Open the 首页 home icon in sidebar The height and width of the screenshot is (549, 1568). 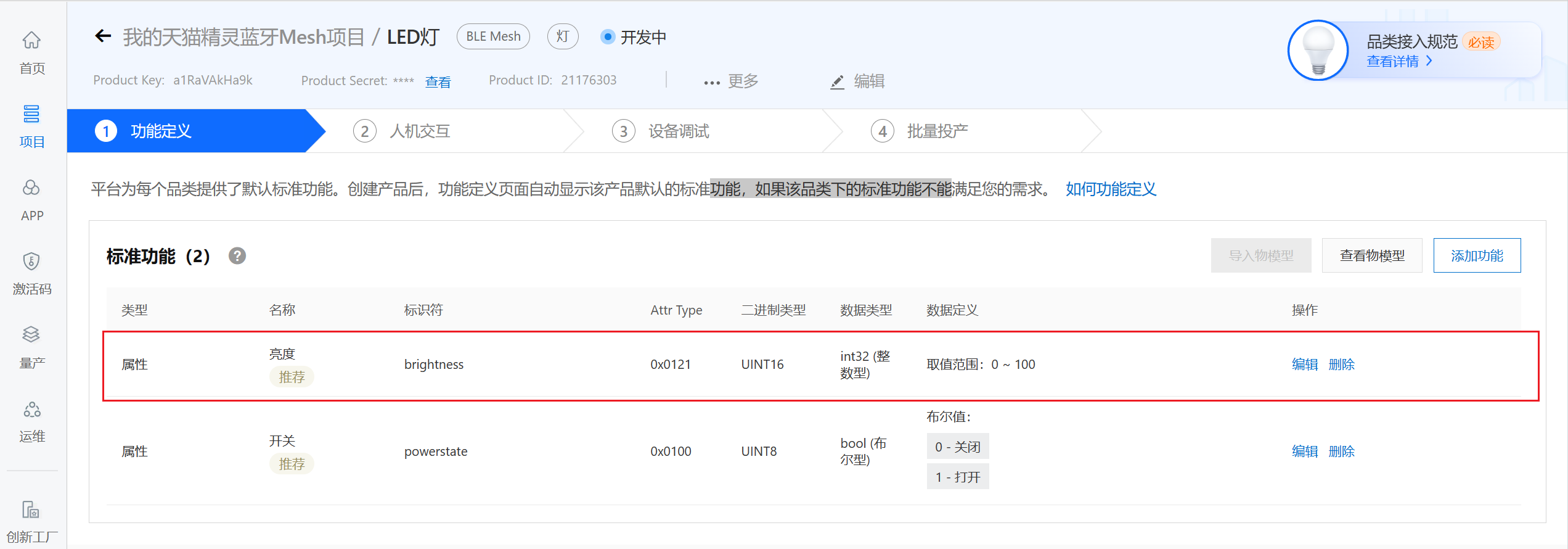click(x=31, y=41)
